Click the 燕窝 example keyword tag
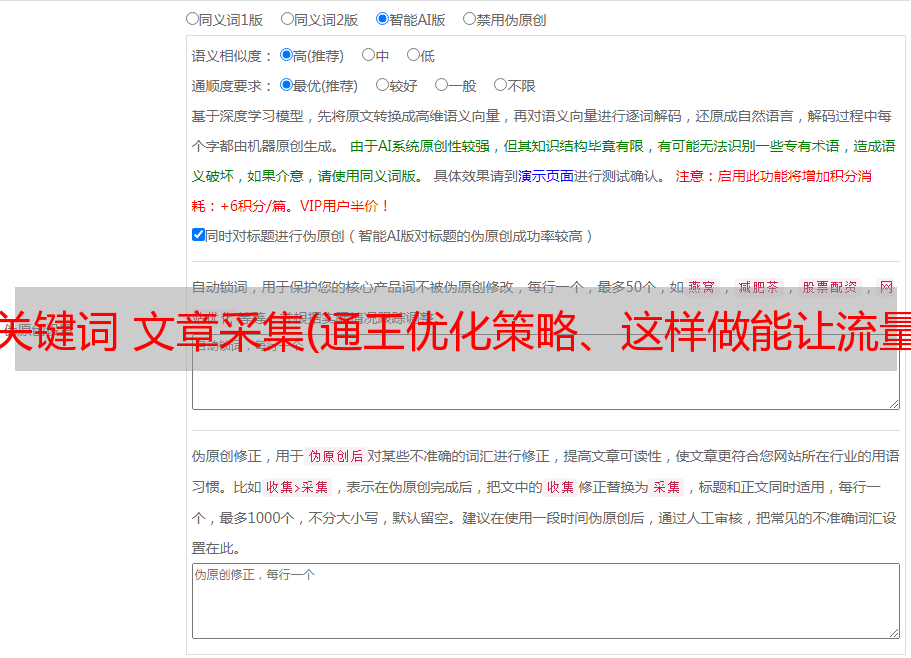This screenshot has height=658, width=911. point(701,287)
